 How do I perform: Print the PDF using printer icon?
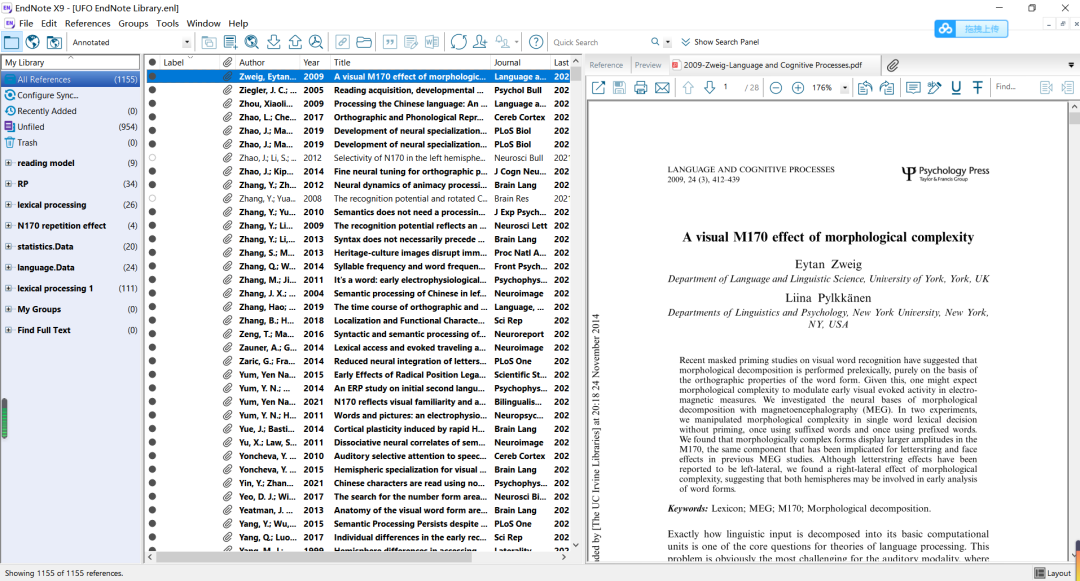click(641, 88)
